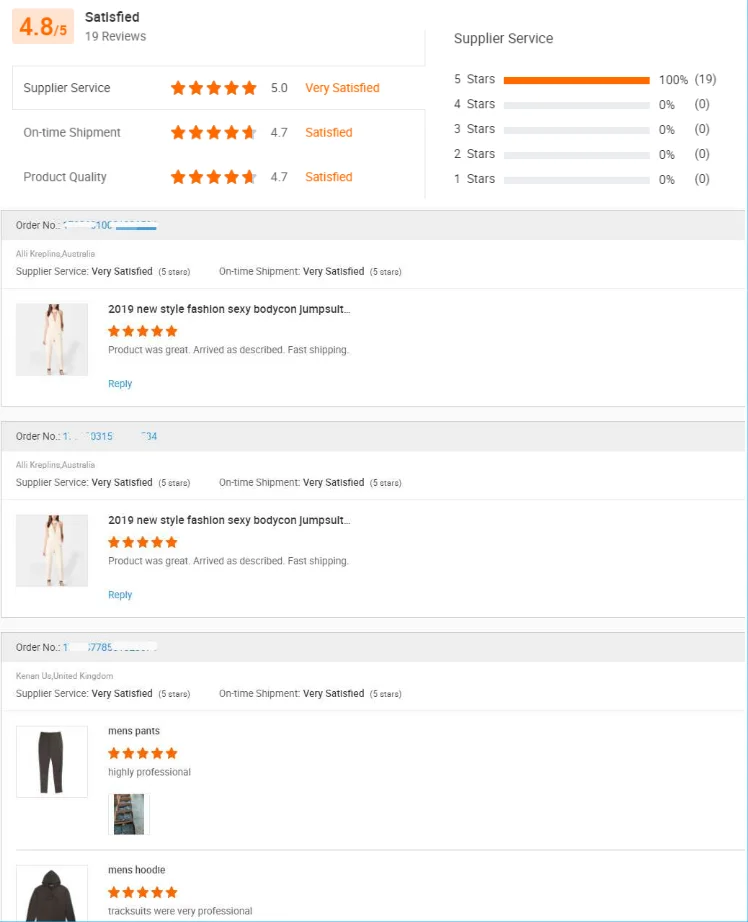The height and width of the screenshot is (922, 748).
Task: Click the 2 Stars rating bar
Action: coord(576,155)
